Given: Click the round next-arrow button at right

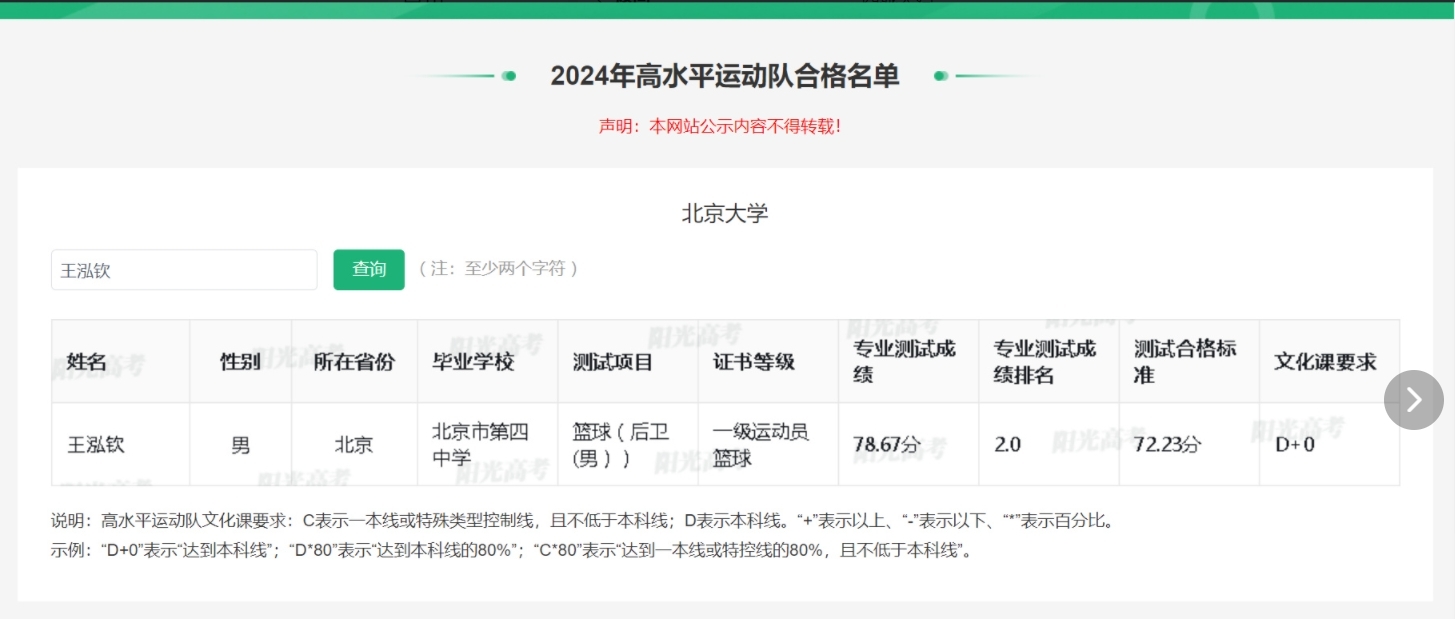Looking at the screenshot, I should point(1413,400).
